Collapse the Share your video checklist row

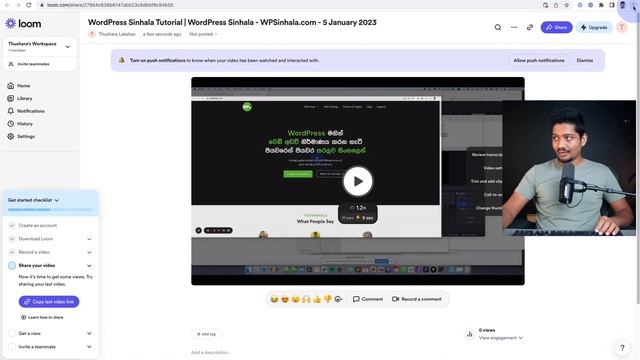(89, 266)
